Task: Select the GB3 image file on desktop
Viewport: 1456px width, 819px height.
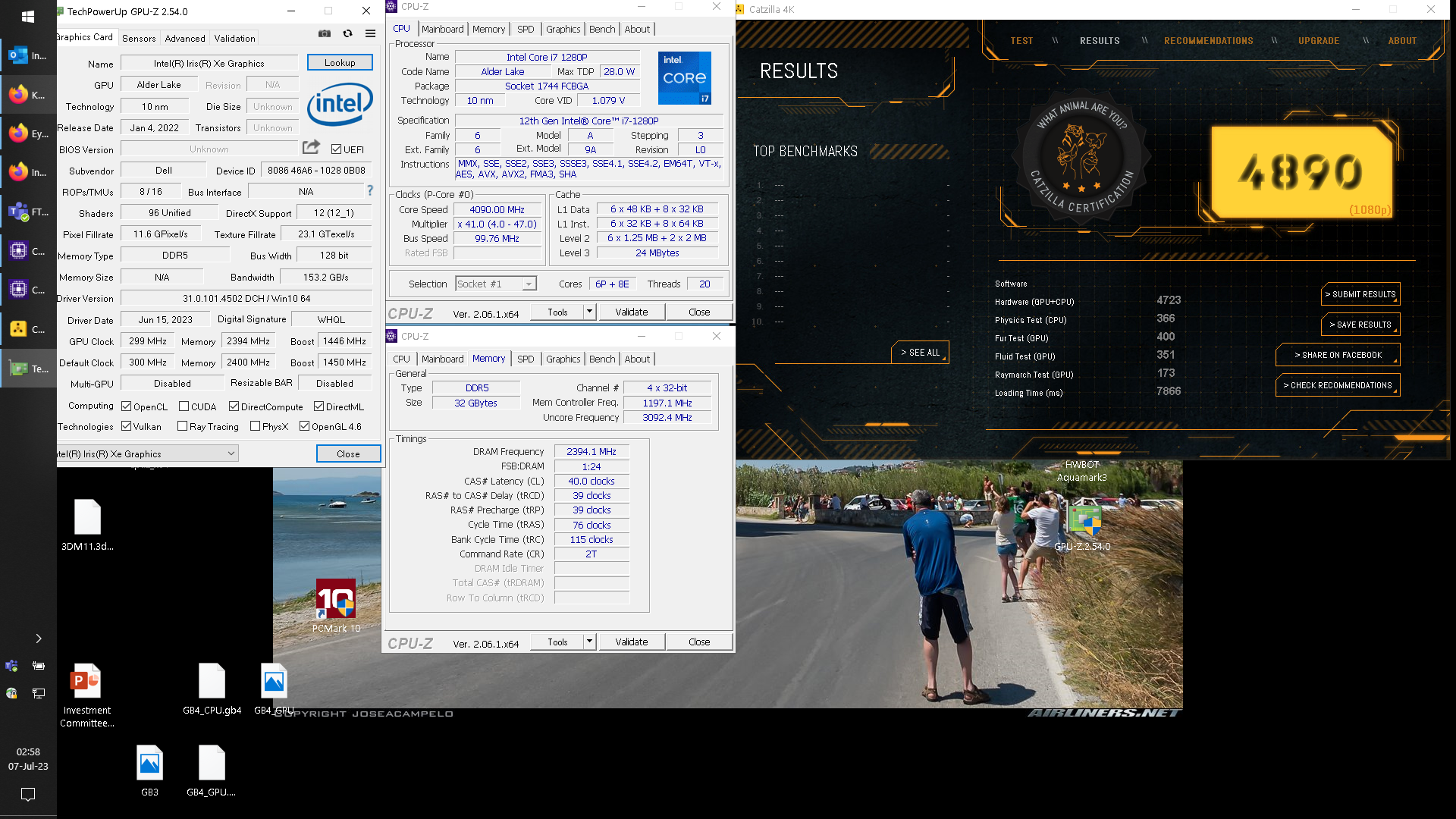Action: point(149,770)
